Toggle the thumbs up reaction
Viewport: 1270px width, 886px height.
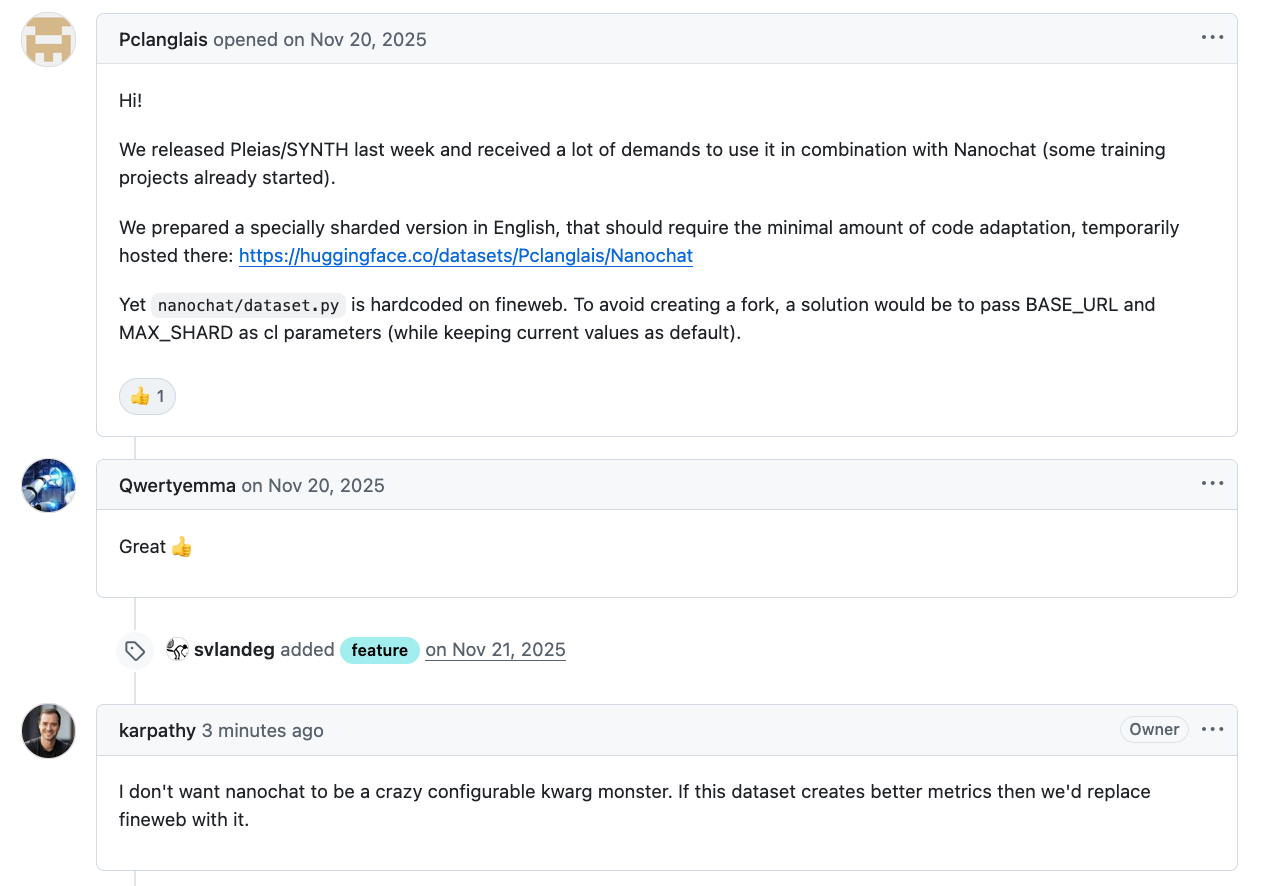pyautogui.click(x=147, y=397)
